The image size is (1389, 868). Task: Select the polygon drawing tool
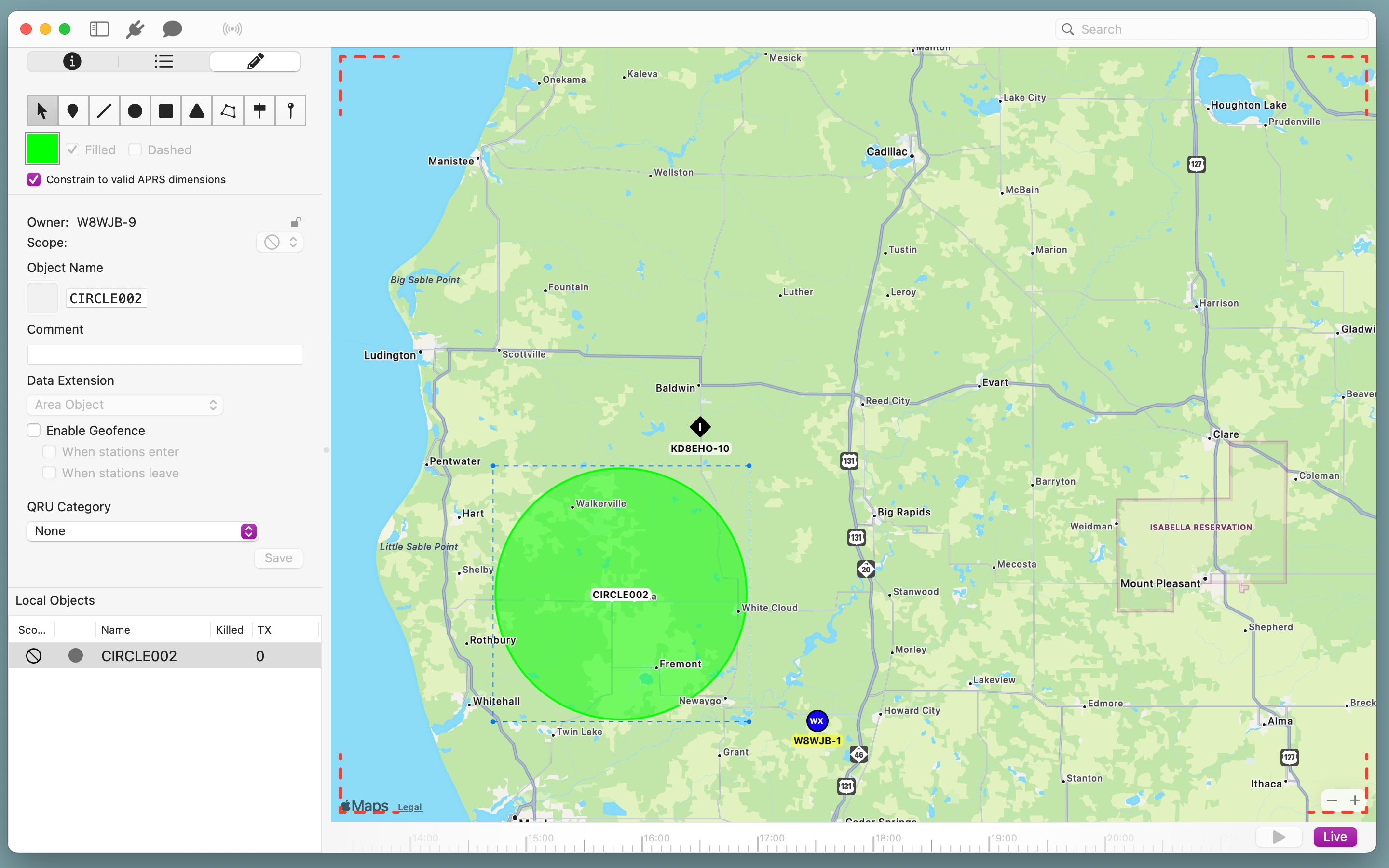(228, 111)
